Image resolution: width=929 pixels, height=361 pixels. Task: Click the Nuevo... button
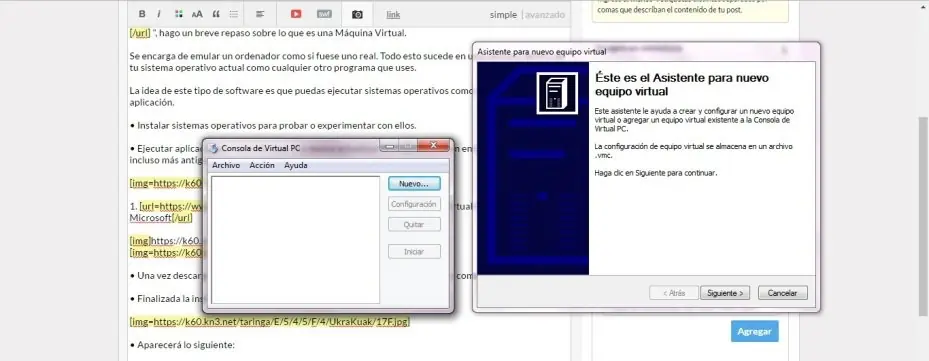tap(414, 184)
